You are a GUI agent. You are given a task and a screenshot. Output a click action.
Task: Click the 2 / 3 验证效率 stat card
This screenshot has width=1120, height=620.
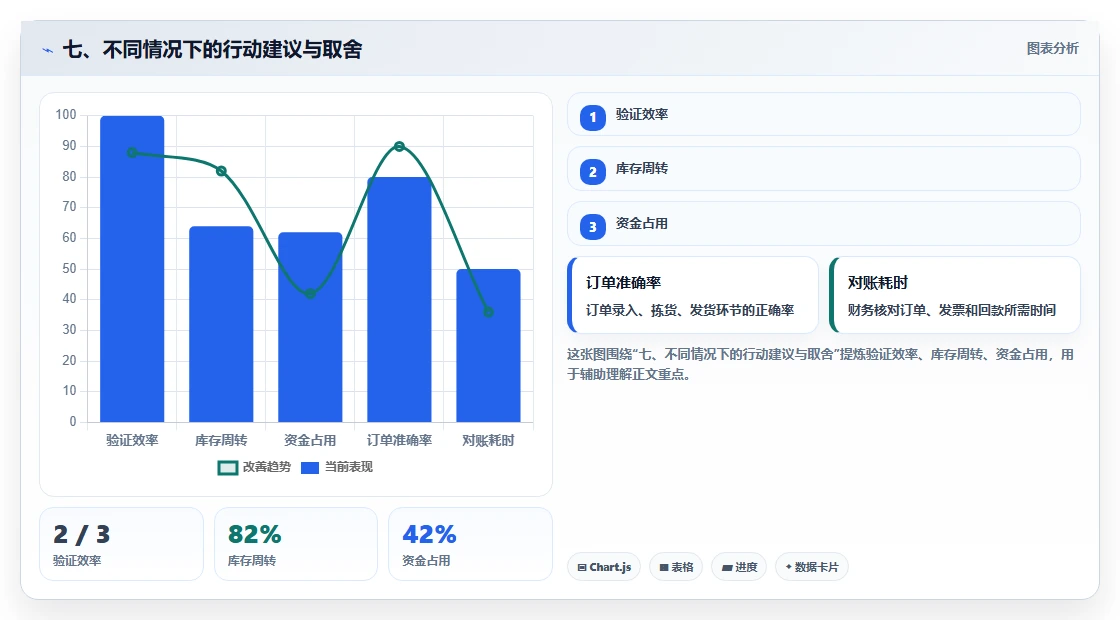121,544
